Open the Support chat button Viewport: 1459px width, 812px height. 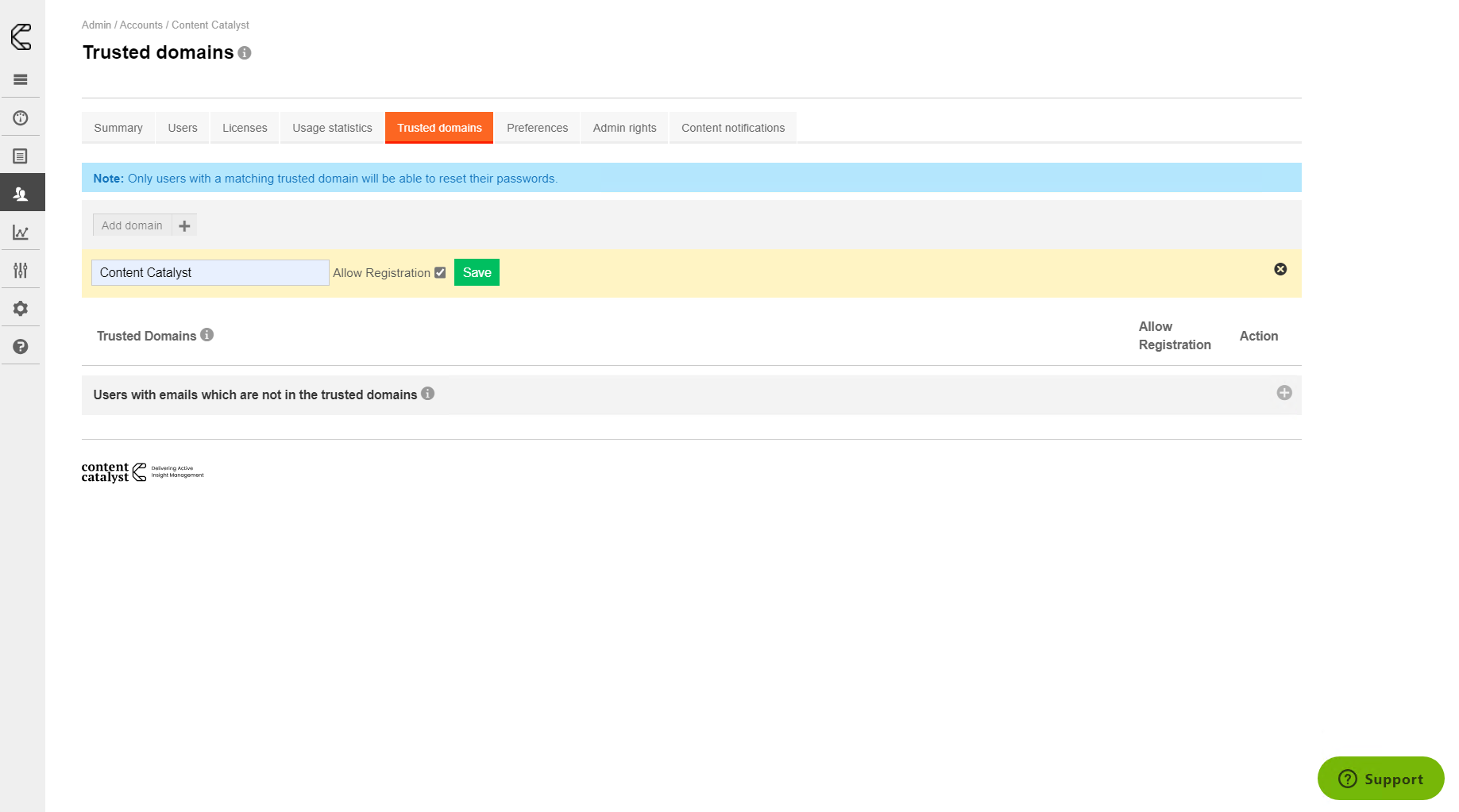click(1380, 779)
